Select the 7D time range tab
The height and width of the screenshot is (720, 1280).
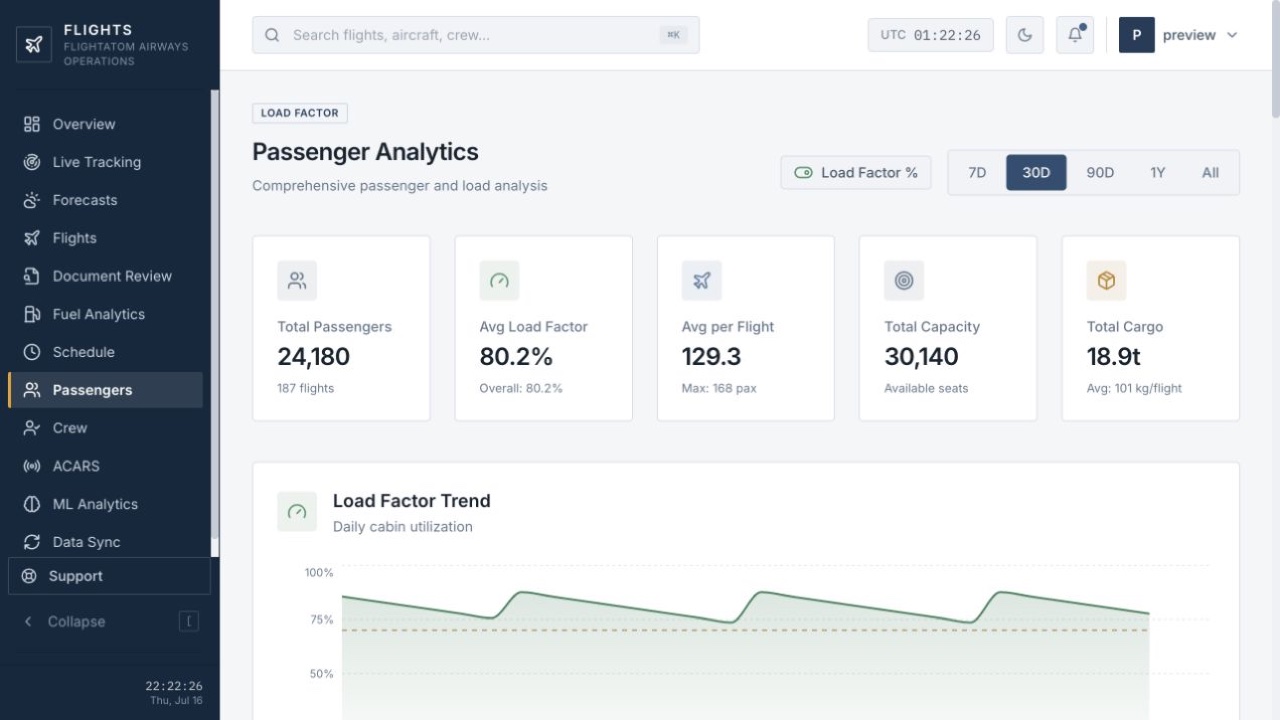click(977, 172)
